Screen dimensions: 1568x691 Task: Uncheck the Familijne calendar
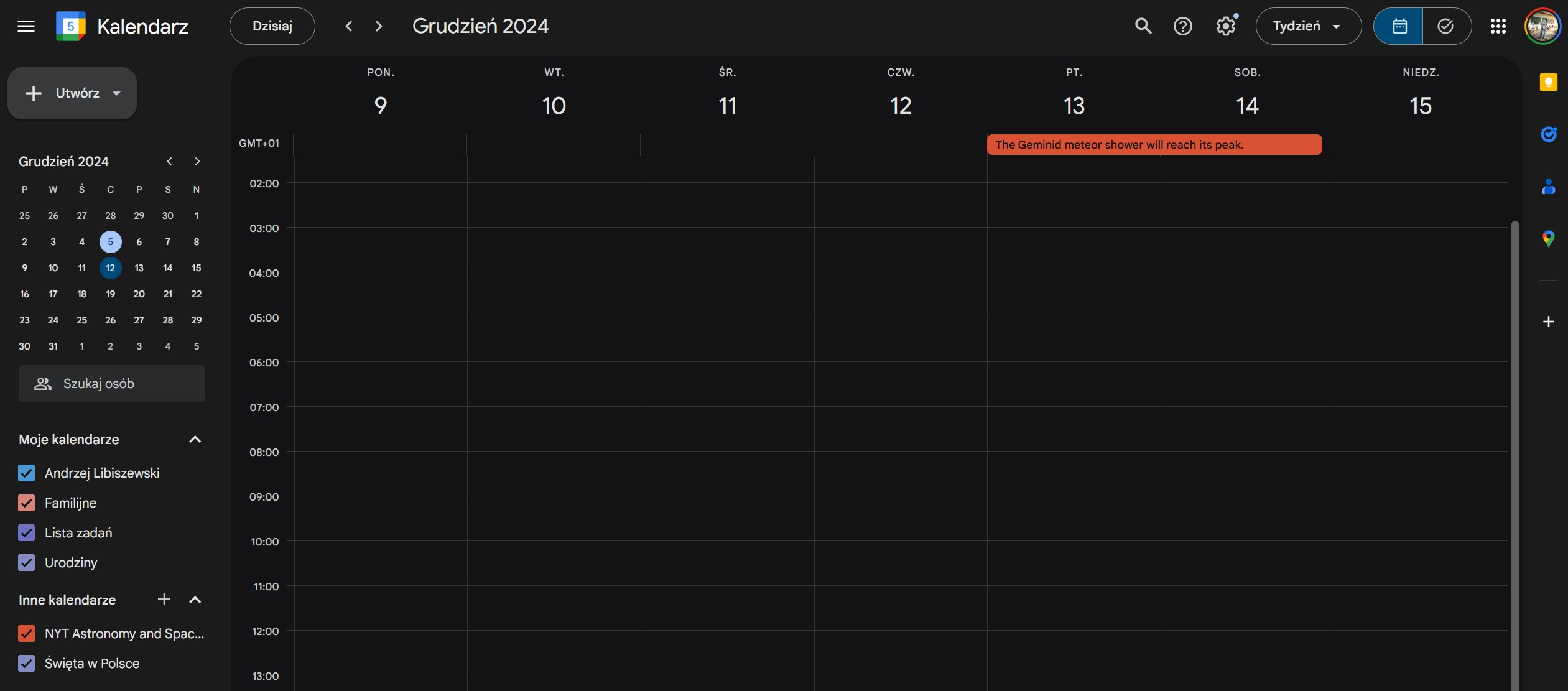point(26,503)
